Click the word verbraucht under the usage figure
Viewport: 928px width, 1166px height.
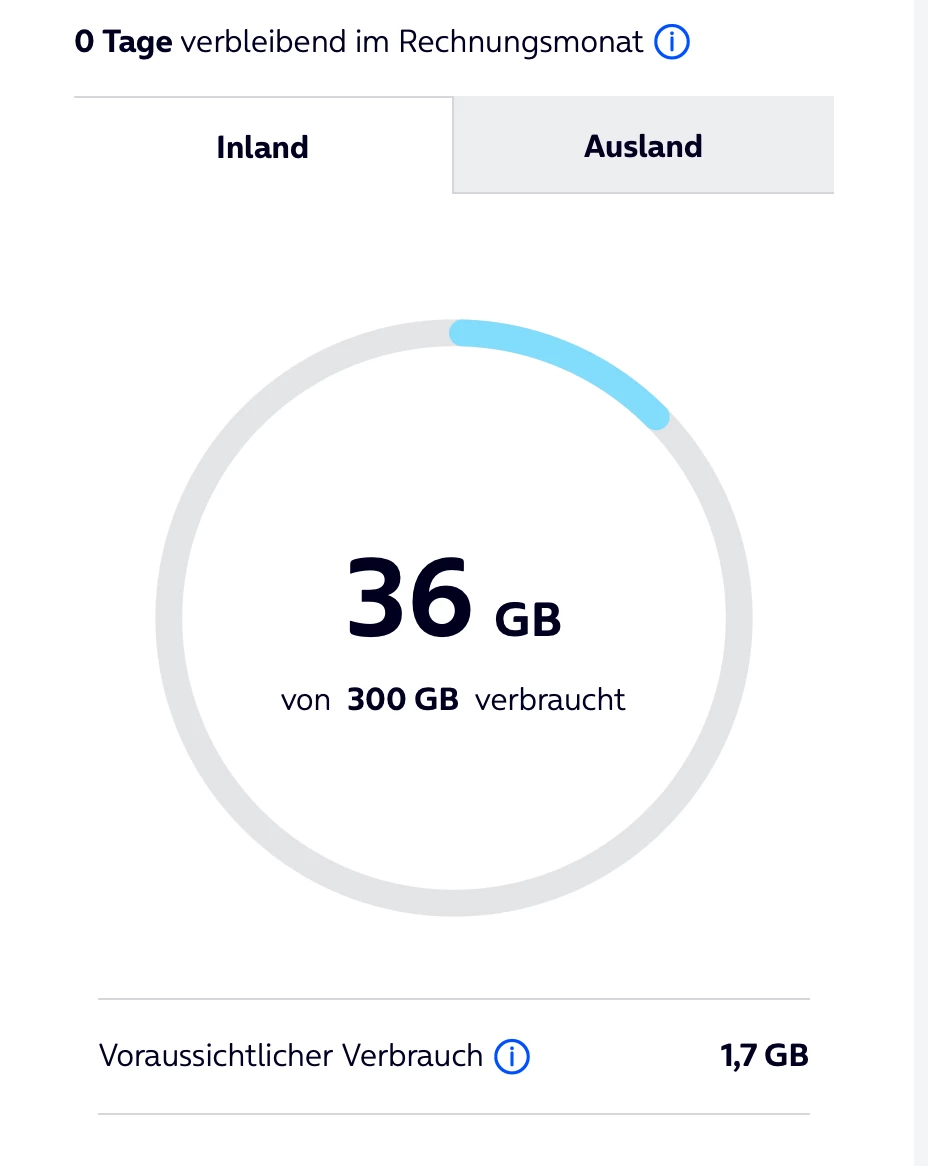point(550,699)
